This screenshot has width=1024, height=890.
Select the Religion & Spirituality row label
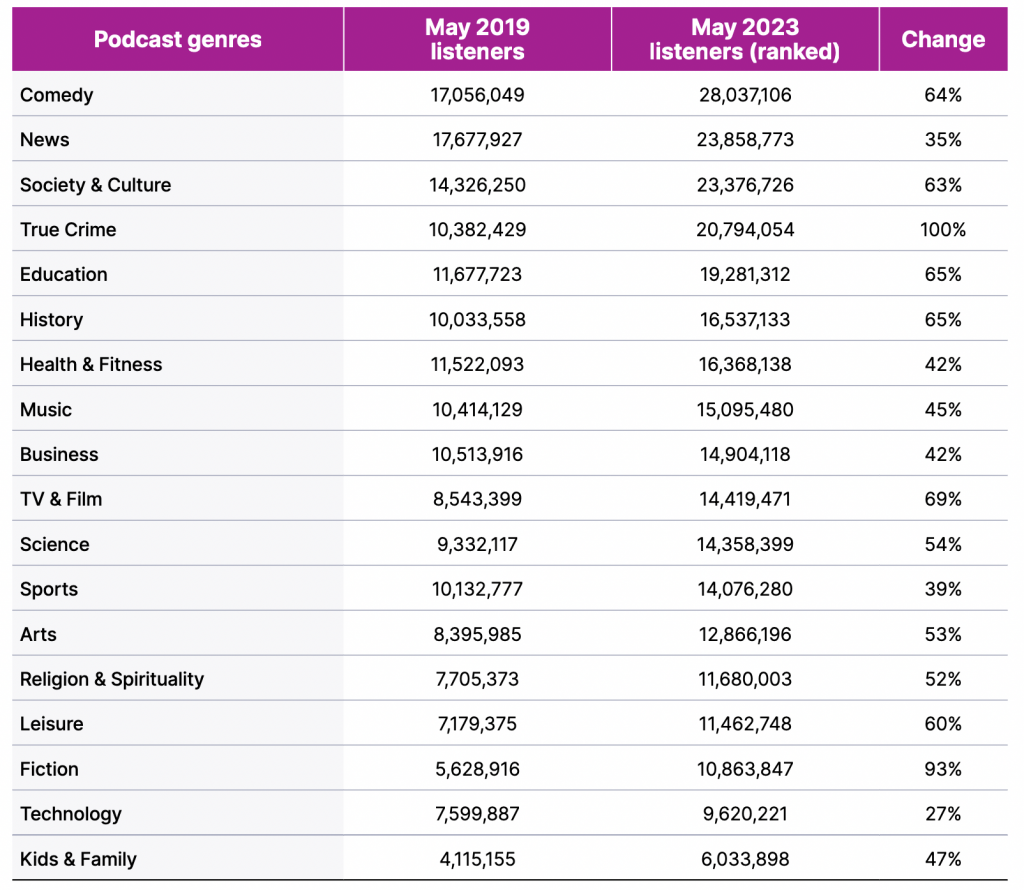pyautogui.click(x=112, y=680)
